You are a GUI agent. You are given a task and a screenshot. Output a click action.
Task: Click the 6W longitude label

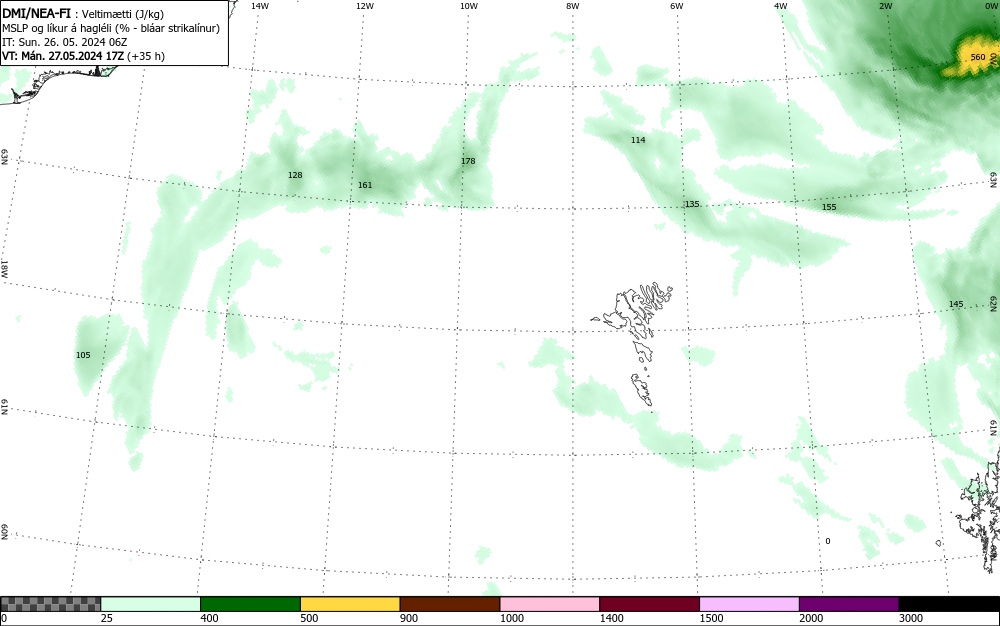[677, 6]
